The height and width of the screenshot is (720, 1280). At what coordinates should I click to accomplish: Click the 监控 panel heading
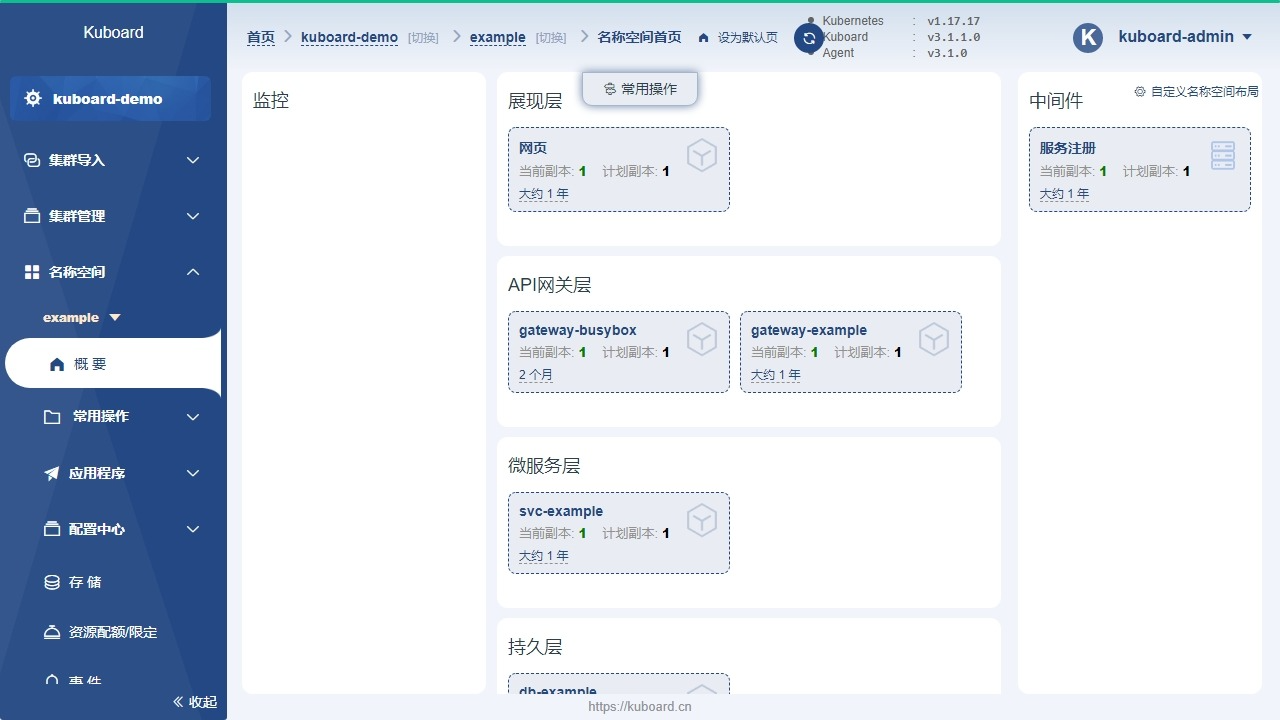271,100
